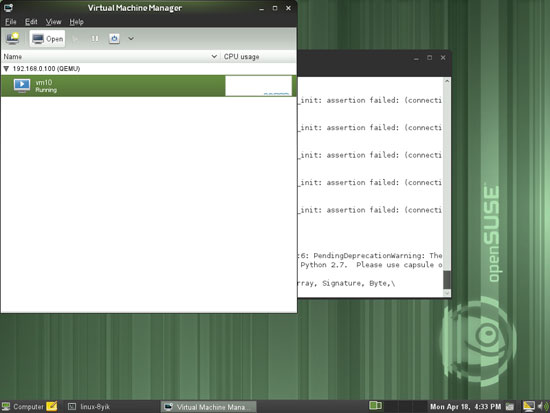Click the vm10 CPU usage graph
Image resolution: width=550 pixels, height=413 pixels.
(259, 86)
